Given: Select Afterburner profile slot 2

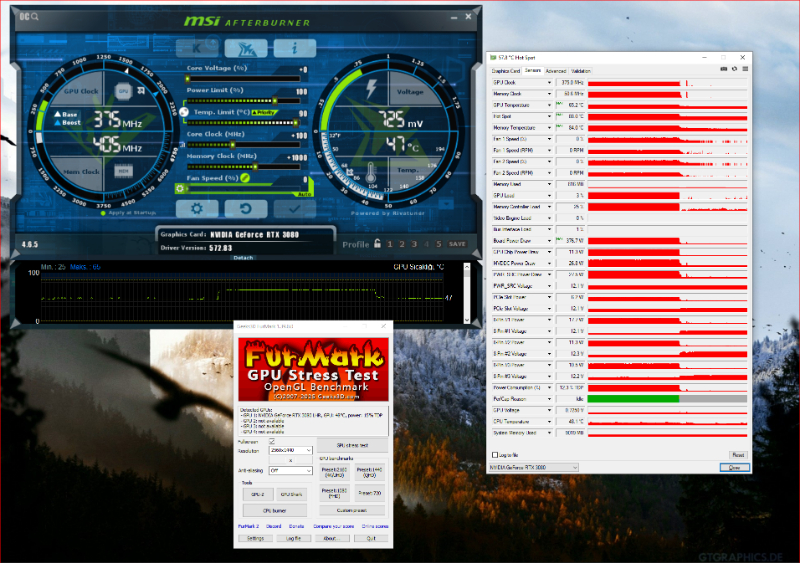Looking at the screenshot, I should coord(402,244).
